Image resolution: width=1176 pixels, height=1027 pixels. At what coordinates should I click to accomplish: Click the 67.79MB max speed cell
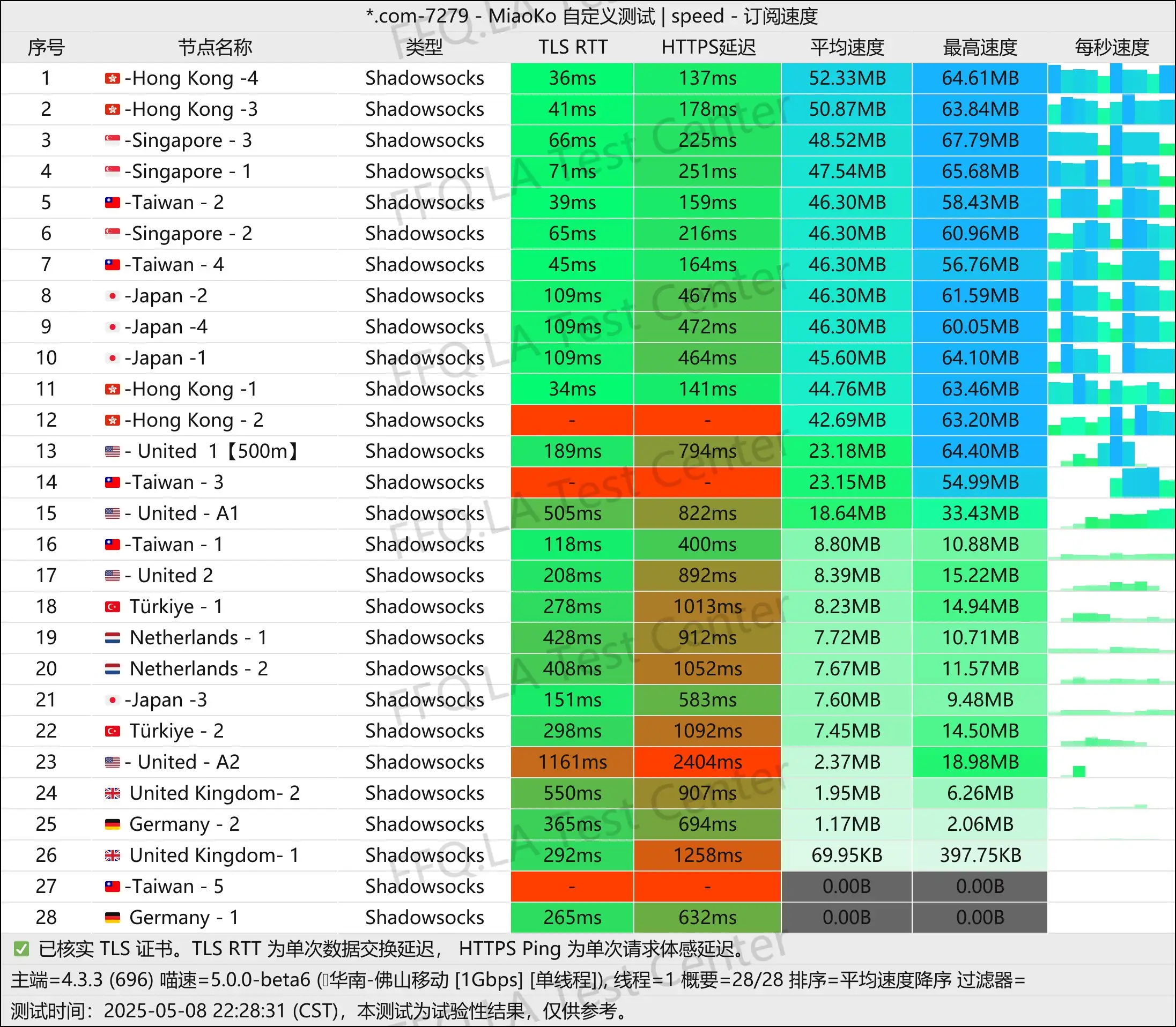980,140
